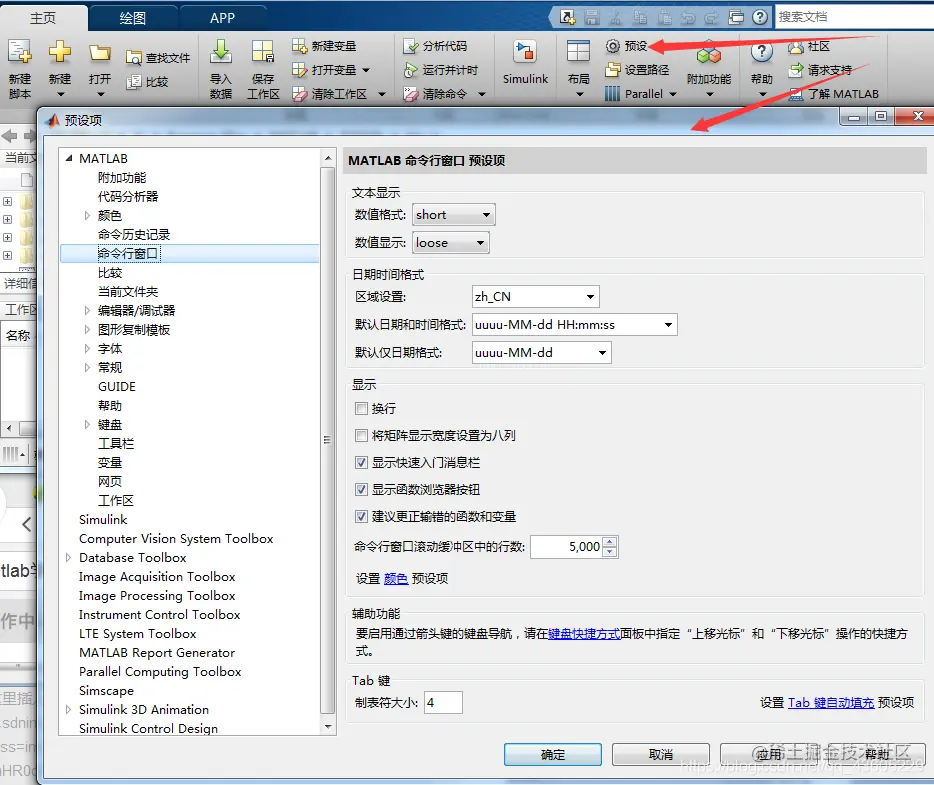This screenshot has width=934, height=785.
Task: Click Run and Time (运行并计时) icon
Action: [x=410, y=70]
